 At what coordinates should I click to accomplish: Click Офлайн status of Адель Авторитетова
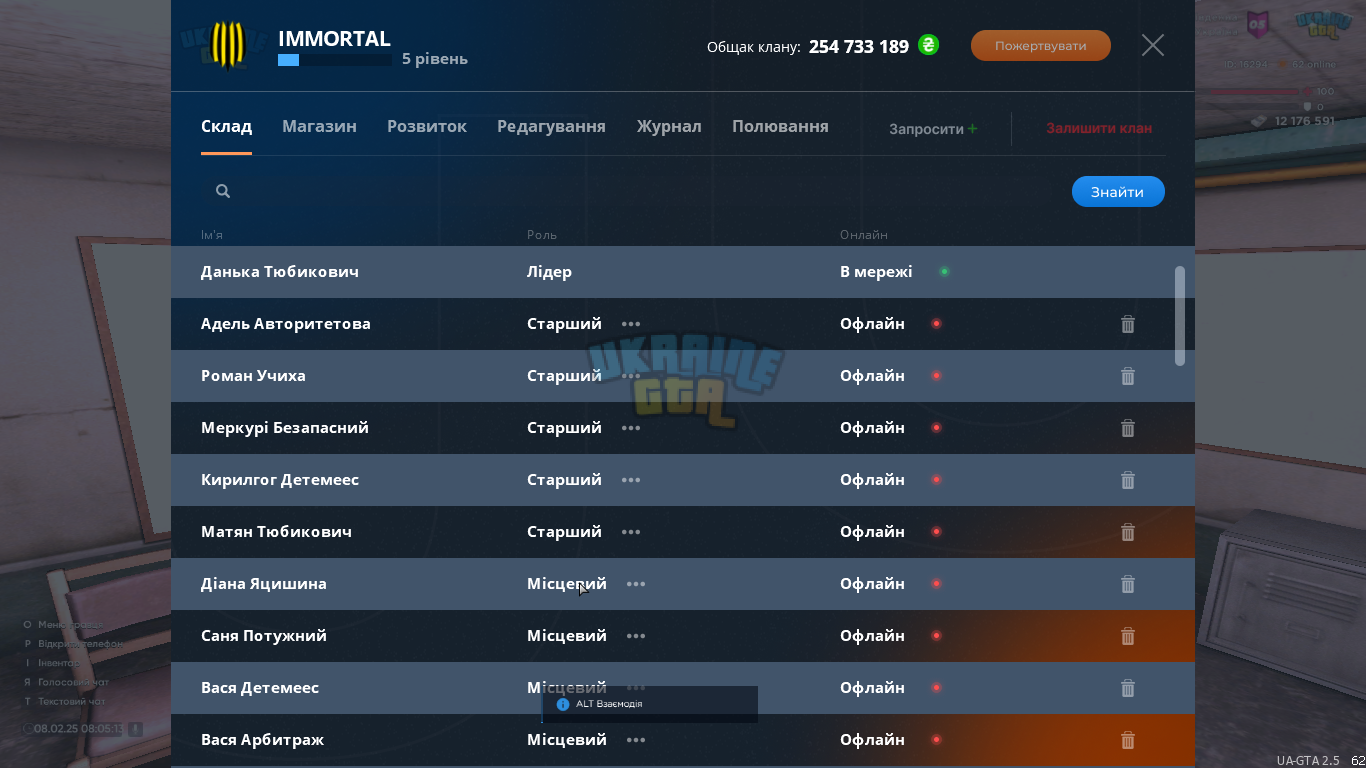coord(872,324)
